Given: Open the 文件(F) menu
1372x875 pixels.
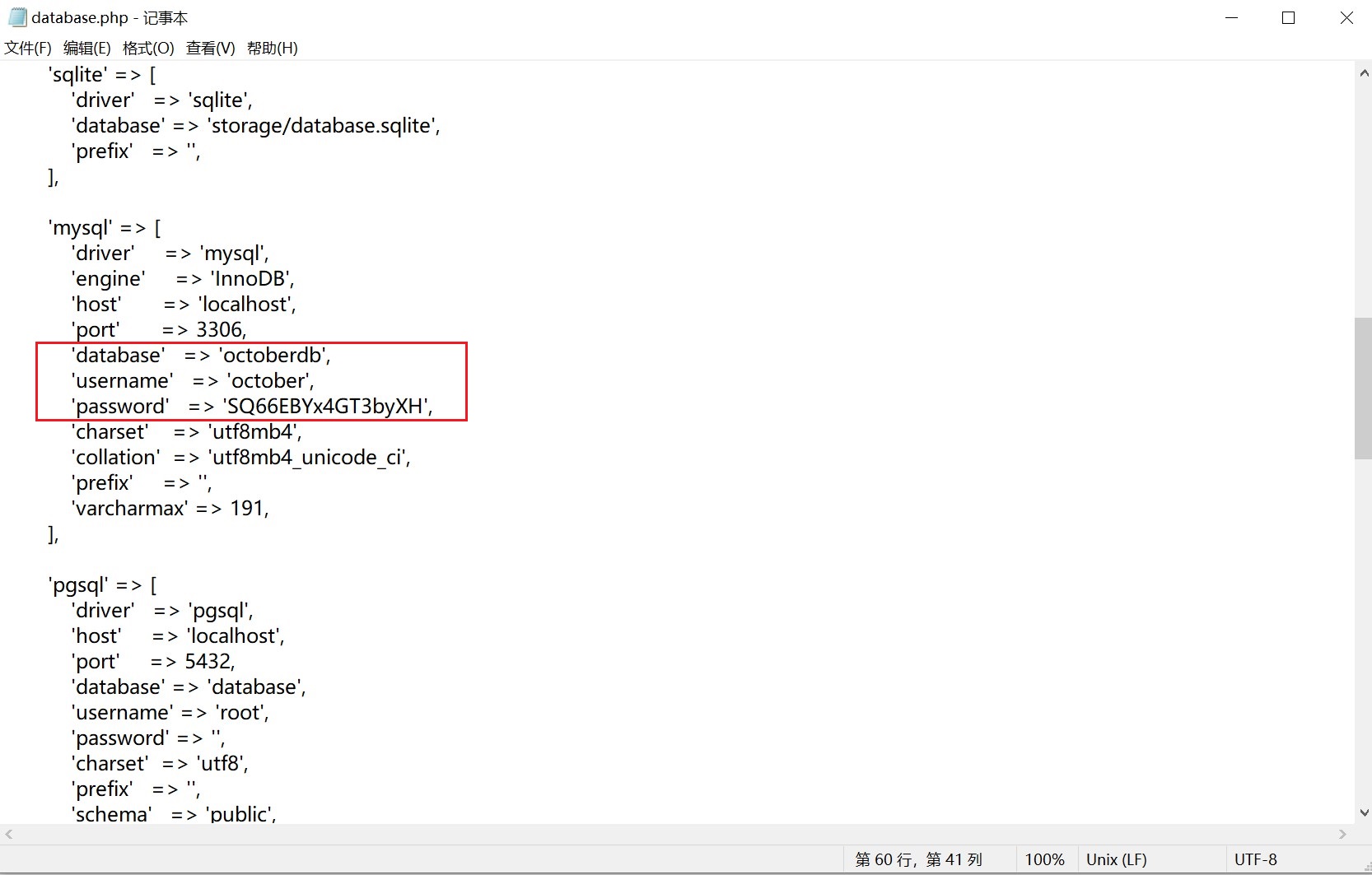Looking at the screenshot, I should (28, 48).
